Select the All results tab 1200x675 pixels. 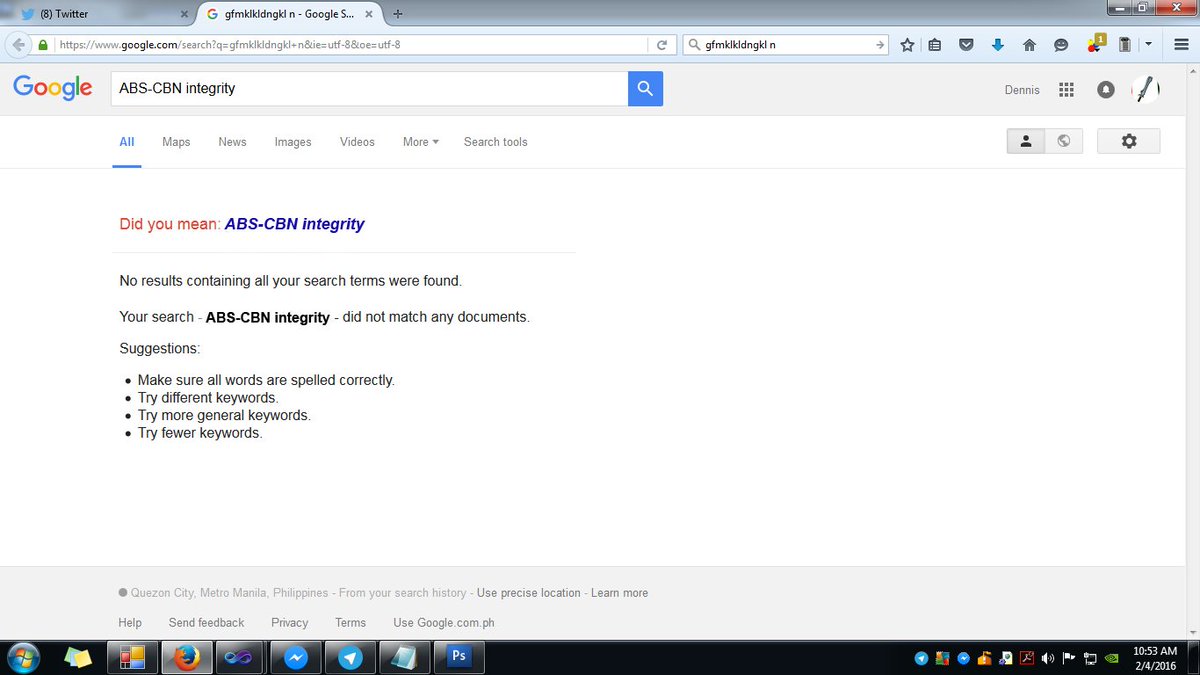127,142
